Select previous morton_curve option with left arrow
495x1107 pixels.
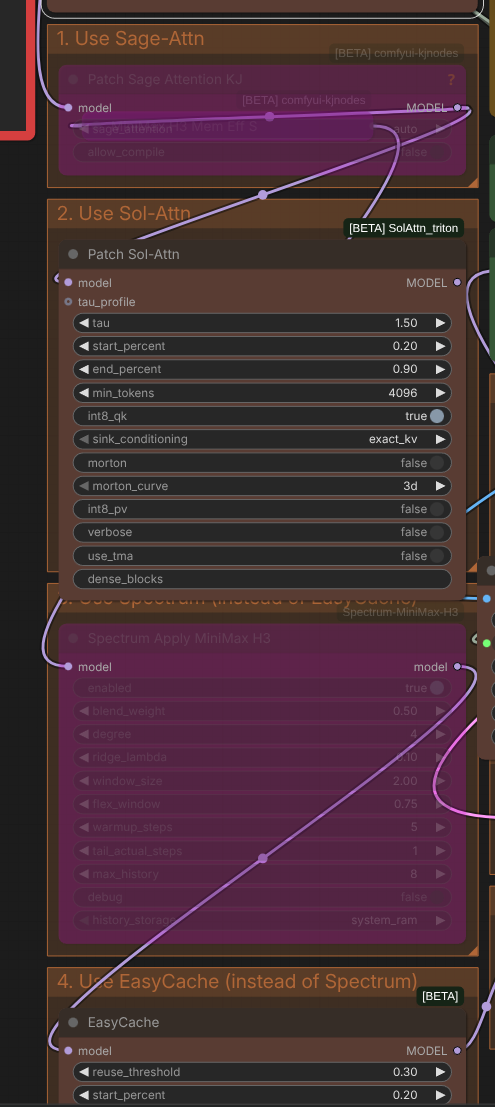(x=84, y=486)
